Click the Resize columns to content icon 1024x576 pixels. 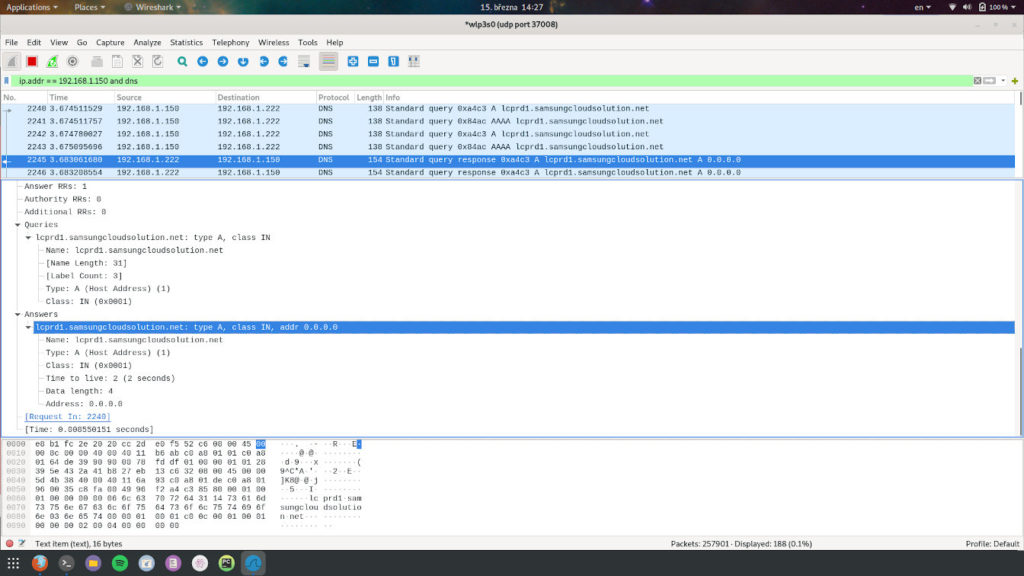(413, 61)
